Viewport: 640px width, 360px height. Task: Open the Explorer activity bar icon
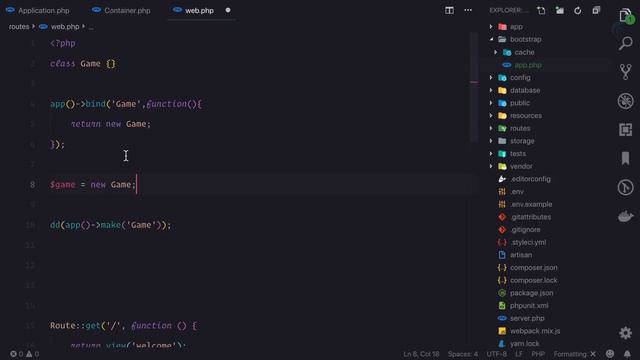point(626,16)
